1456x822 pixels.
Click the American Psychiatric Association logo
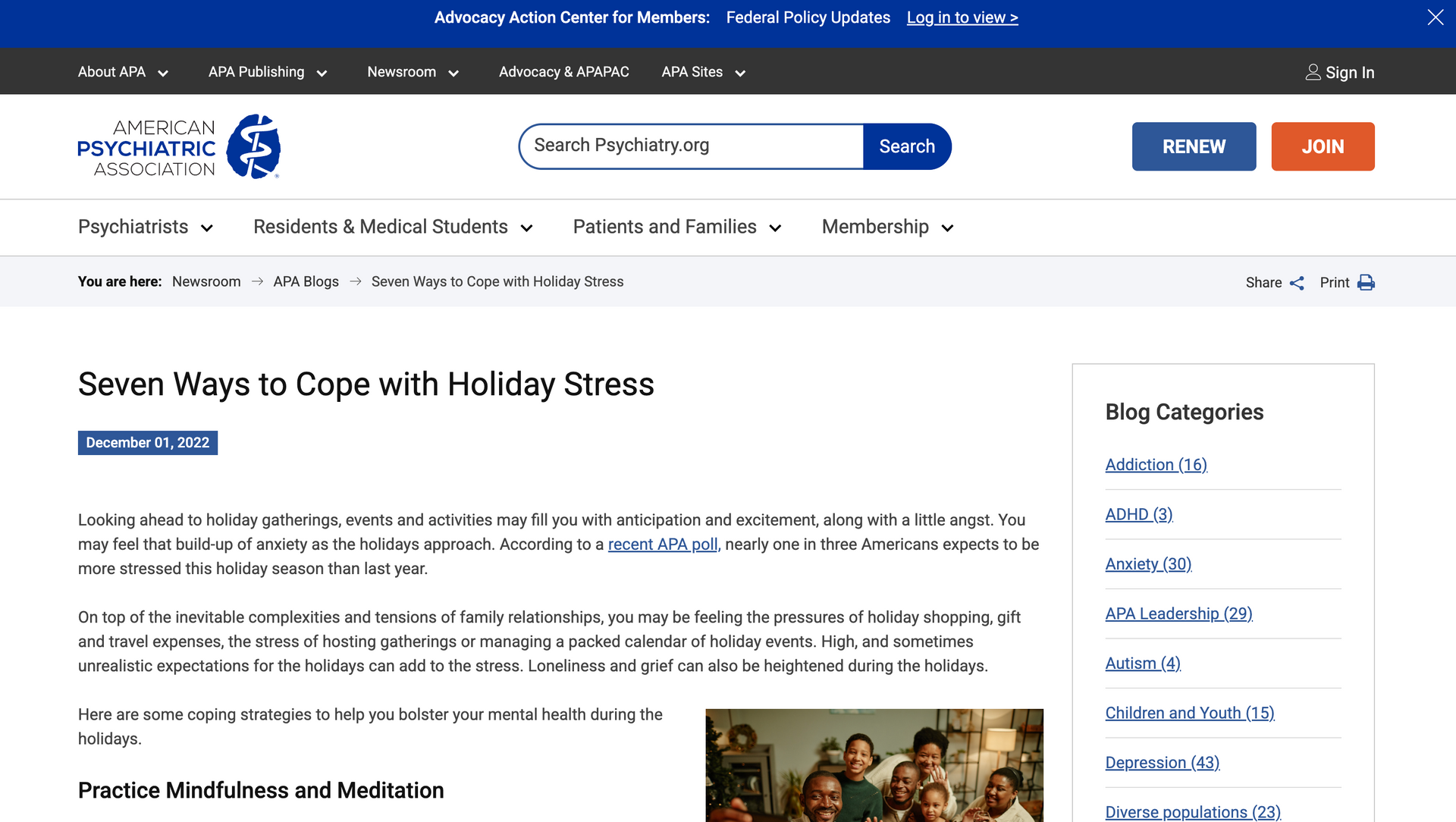click(x=179, y=147)
